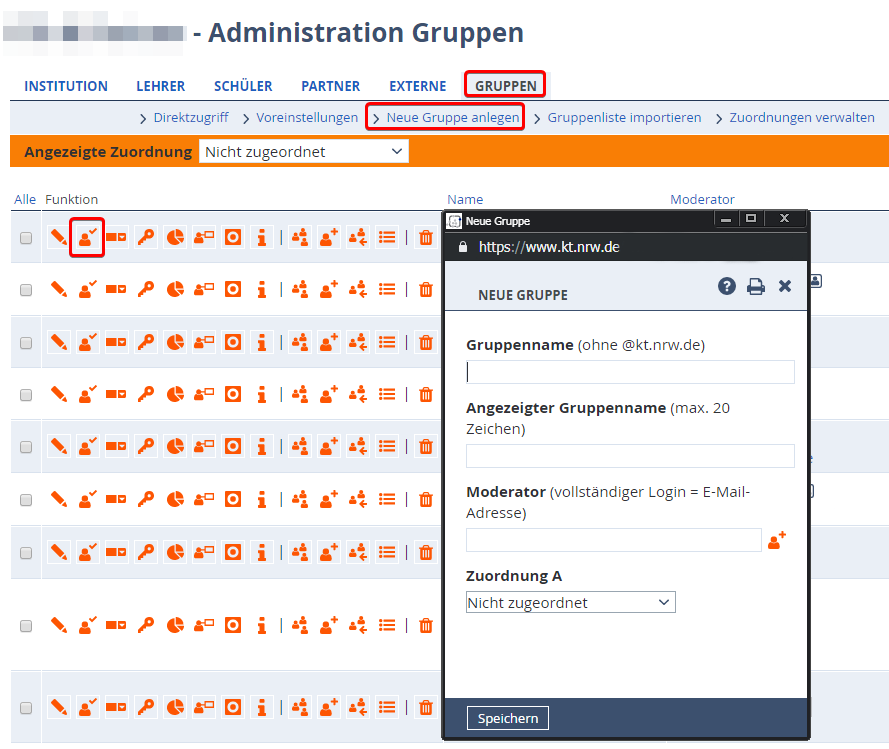Image resolution: width=889 pixels, height=749 pixels.
Task: Click the pencil edit icon in first row
Action: (x=59, y=237)
